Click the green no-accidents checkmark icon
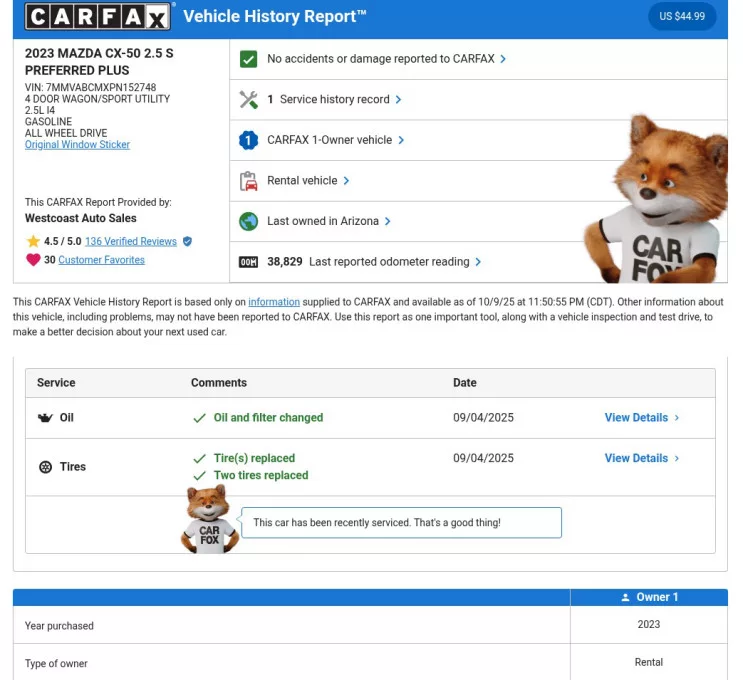Viewport: 743px width, 680px height. tap(249, 59)
